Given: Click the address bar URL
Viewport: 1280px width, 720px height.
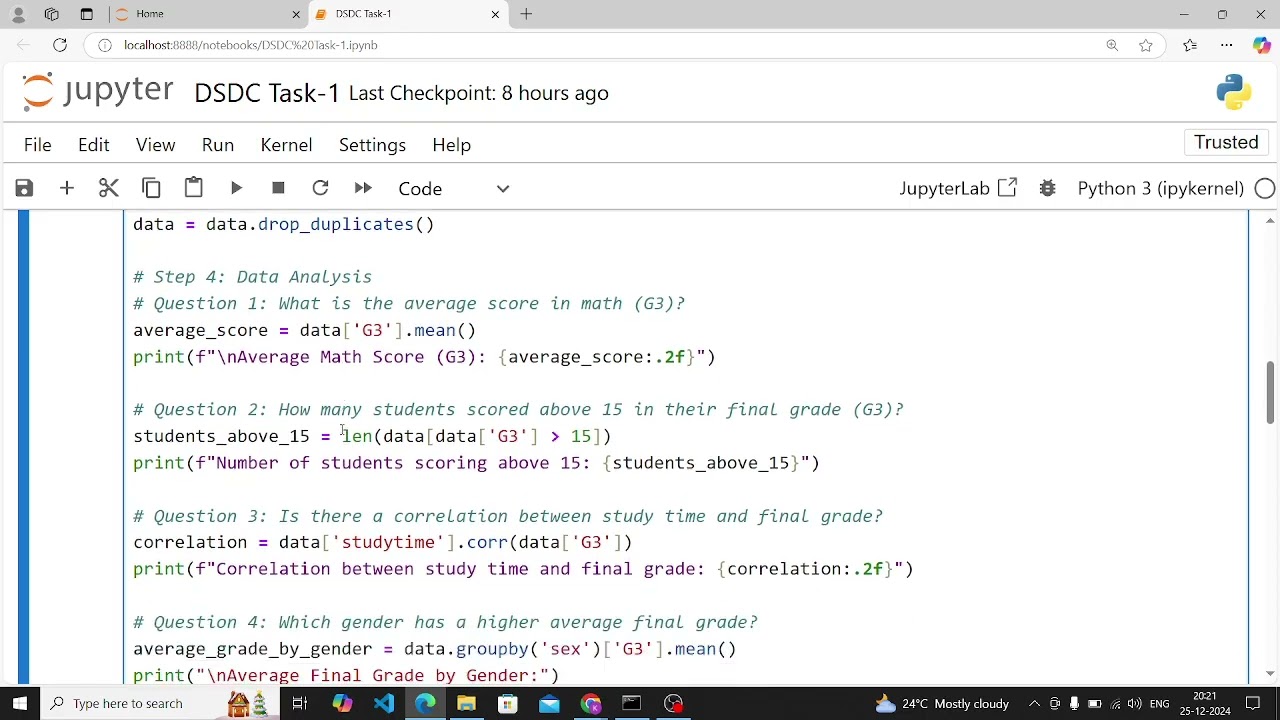Looking at the screenshot, I should point(250,45).
